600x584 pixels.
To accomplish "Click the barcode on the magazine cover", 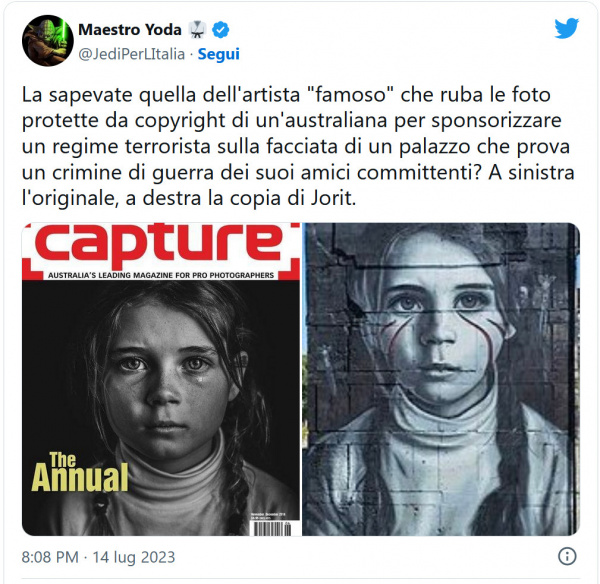I will [271, 527].
